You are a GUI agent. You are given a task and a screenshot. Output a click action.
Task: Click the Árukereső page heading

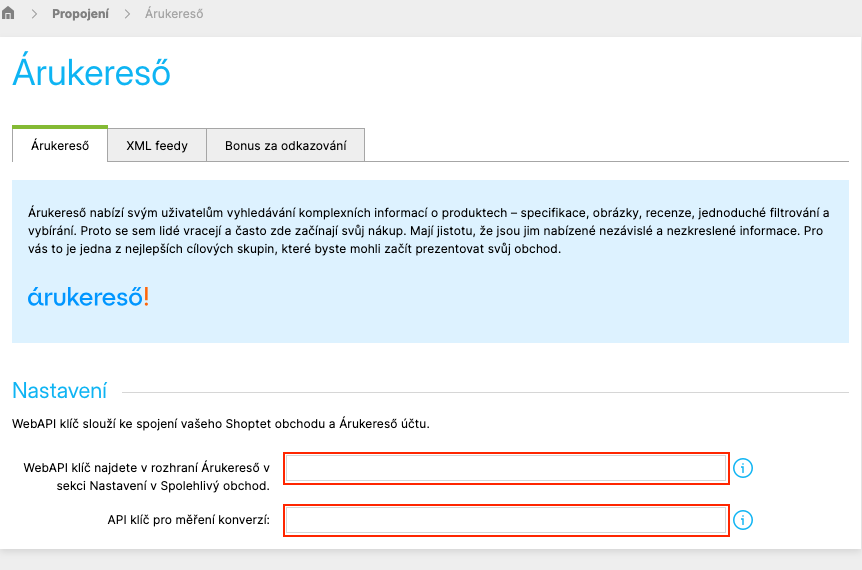click(91, 71)
